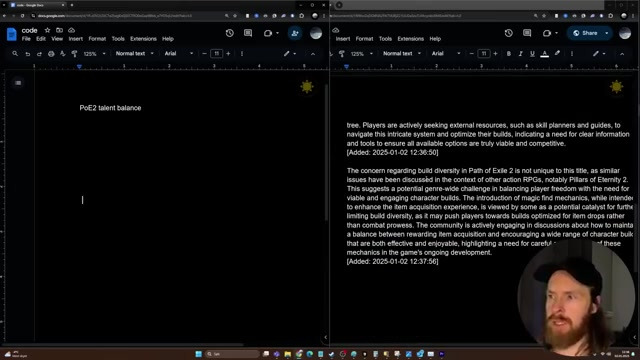Collapse the menus chevron in left window
Image resolution: width=640 pixels, height=360 pixels.
point(313,53)
